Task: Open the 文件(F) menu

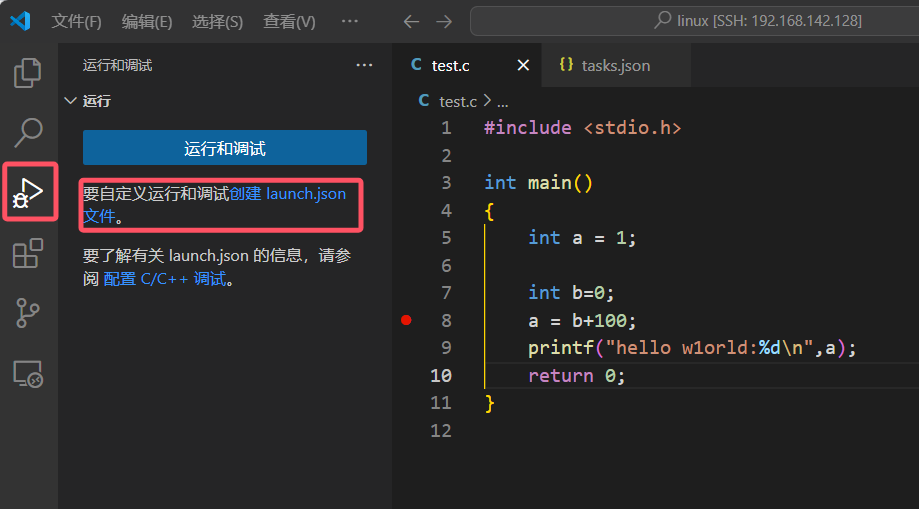Action: click(76, 21)
